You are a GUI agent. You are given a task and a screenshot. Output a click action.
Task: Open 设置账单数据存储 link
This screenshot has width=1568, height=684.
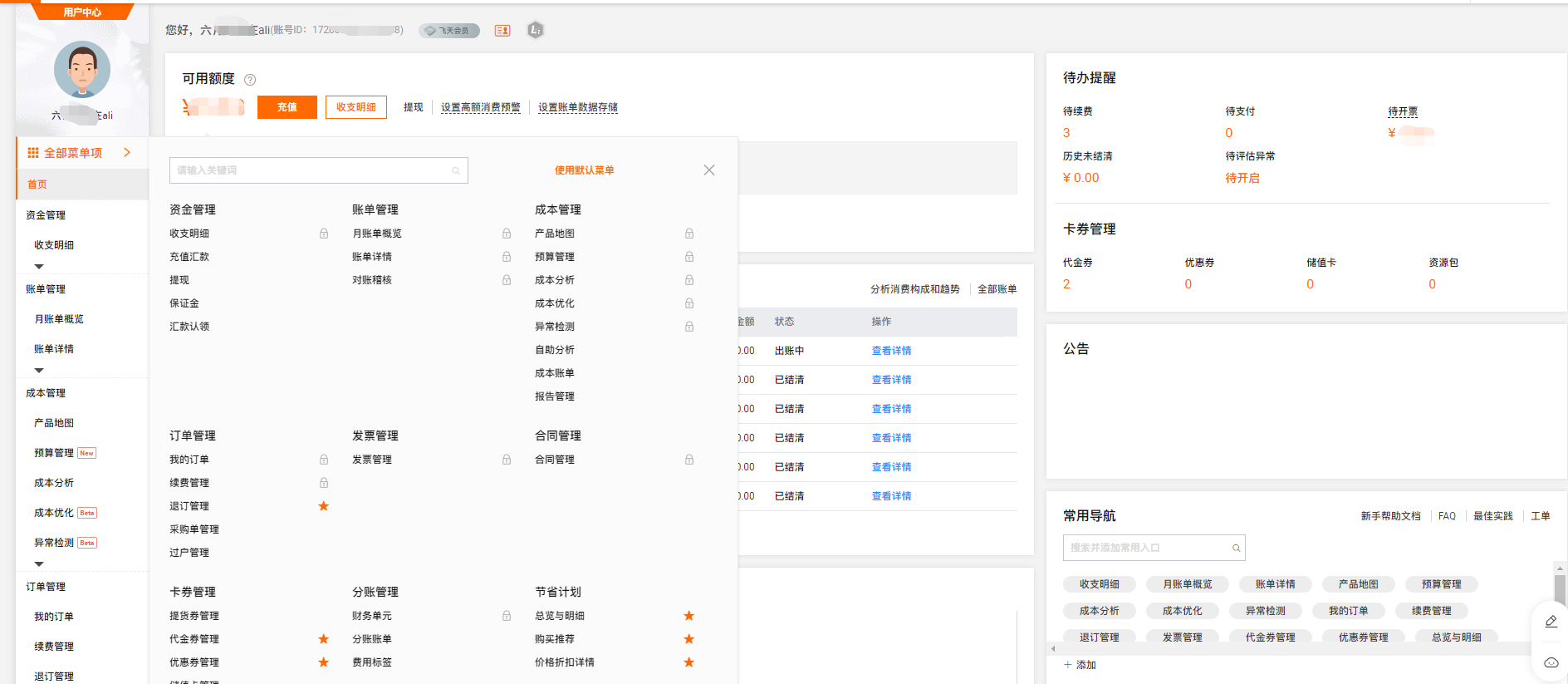[578, 107]
